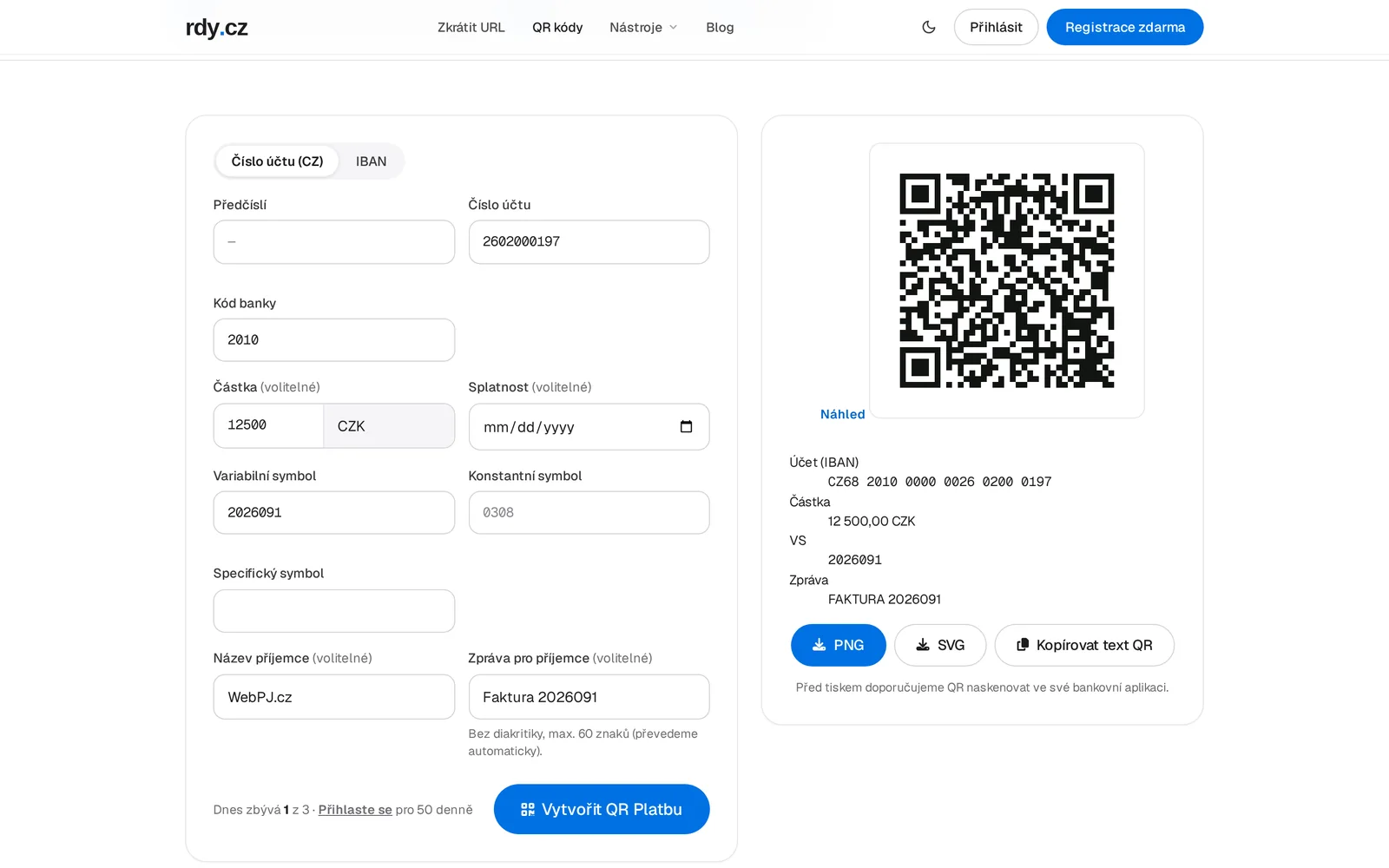
Task: Click the amount text 12 500,00 CZK
Action: [872, 521]
